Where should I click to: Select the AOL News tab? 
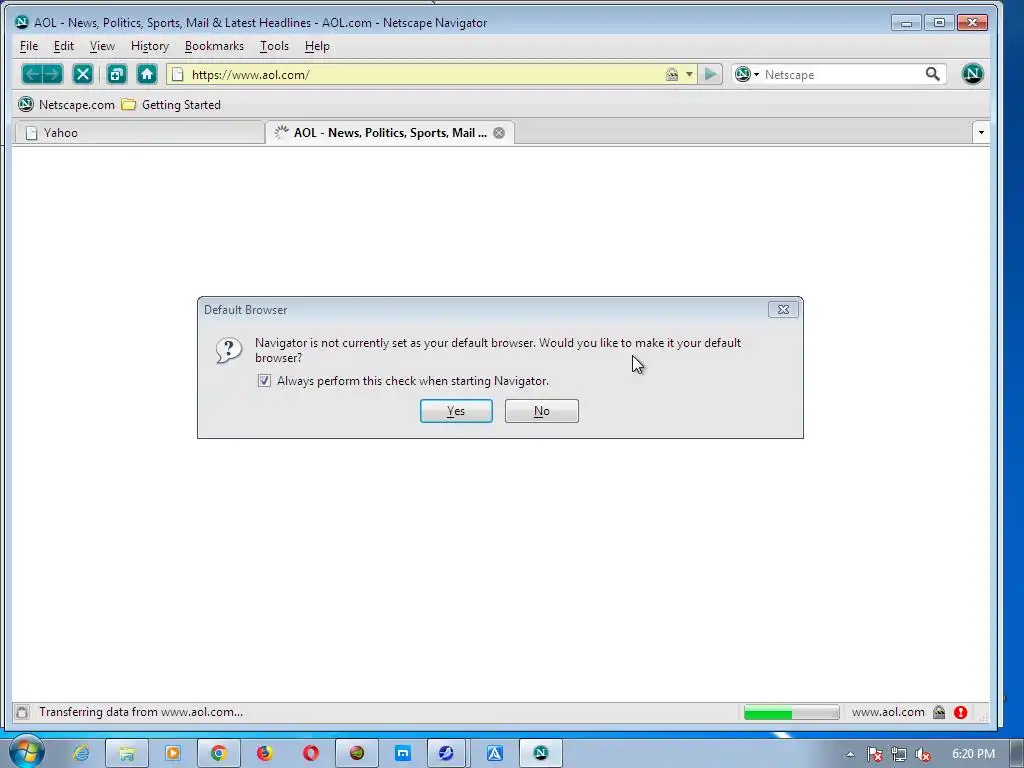[x=390, y=133]
